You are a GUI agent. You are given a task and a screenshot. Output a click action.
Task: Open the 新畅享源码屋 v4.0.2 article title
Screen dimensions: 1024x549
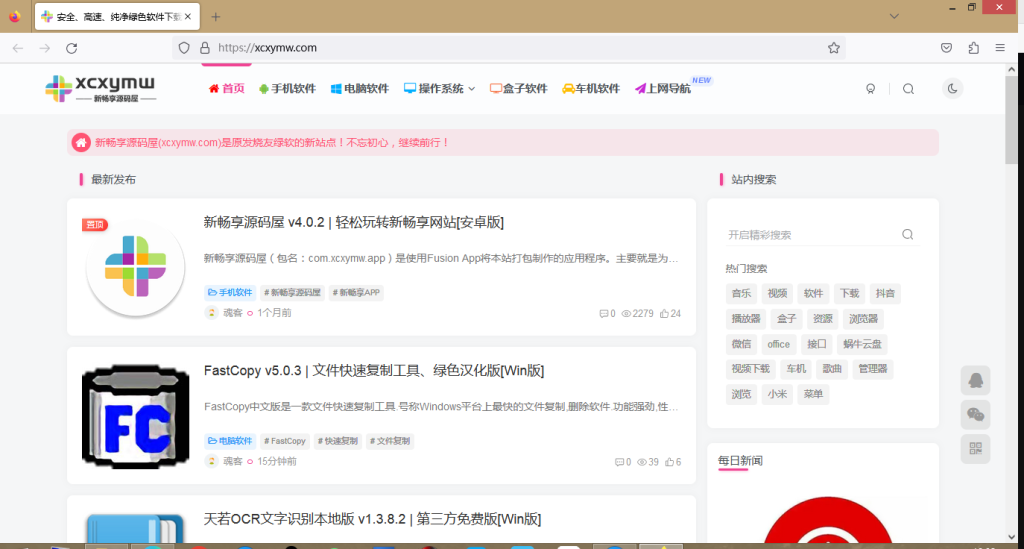point(353,223)
